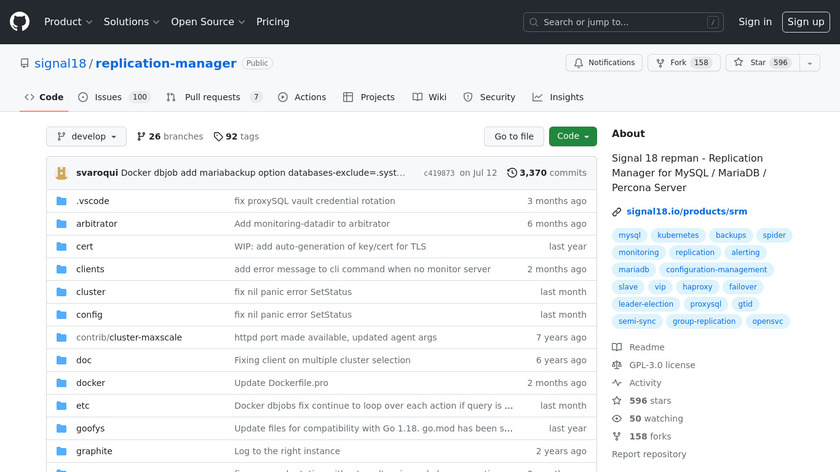
Task: Open the Projects tab
Action: pyautogui.click(x=369, y=97)
